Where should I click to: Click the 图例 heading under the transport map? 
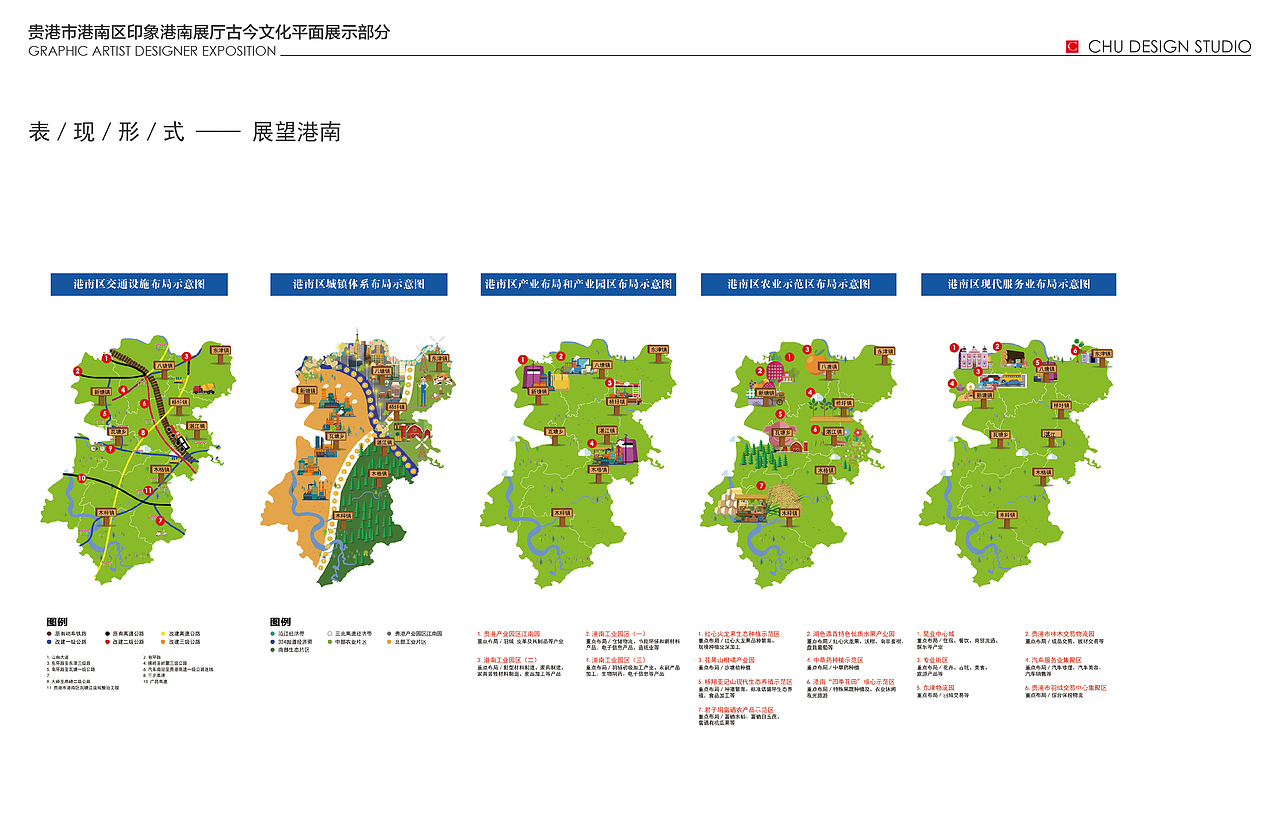(x=57, y=622)
